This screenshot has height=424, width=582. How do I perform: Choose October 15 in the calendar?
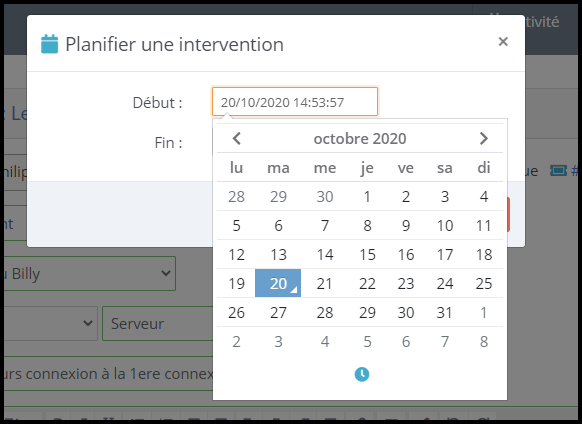[367, 255]
